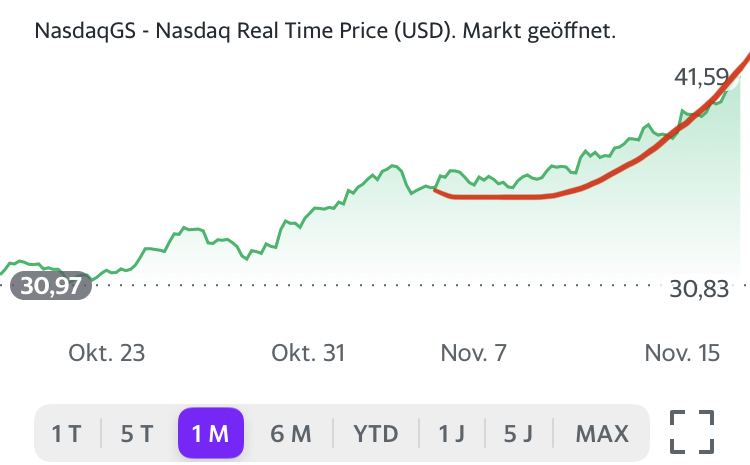Choose the MAX time range

(x=602, y=434)
